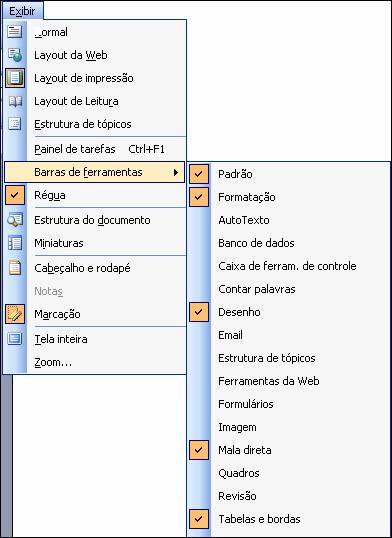Click the Tela inteira icon
The height and width of the screenshot is (538, 392).
pyautogui.click(x=14, y=339)
